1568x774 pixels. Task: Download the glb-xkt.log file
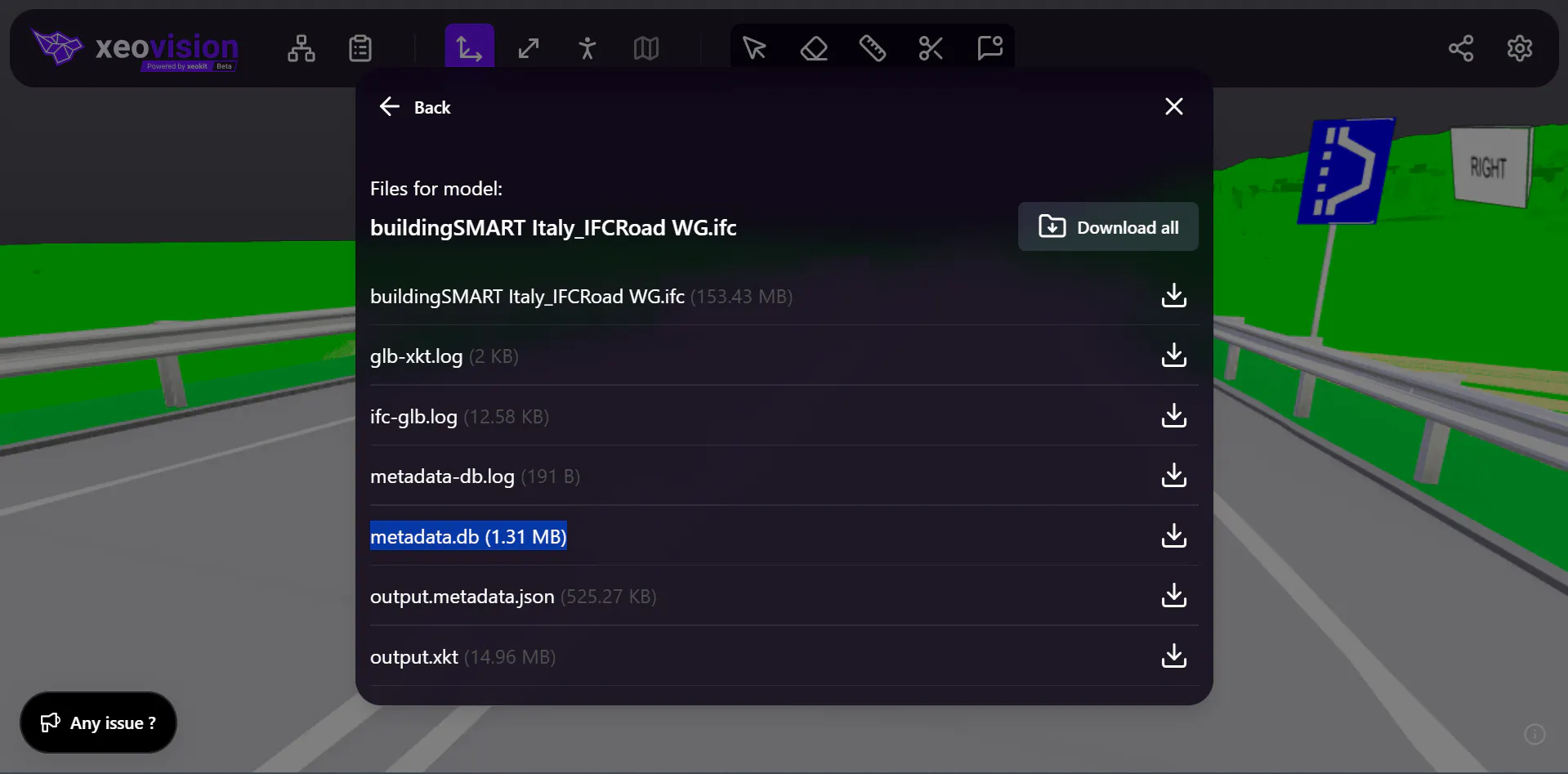click(x=1174, y=356)
